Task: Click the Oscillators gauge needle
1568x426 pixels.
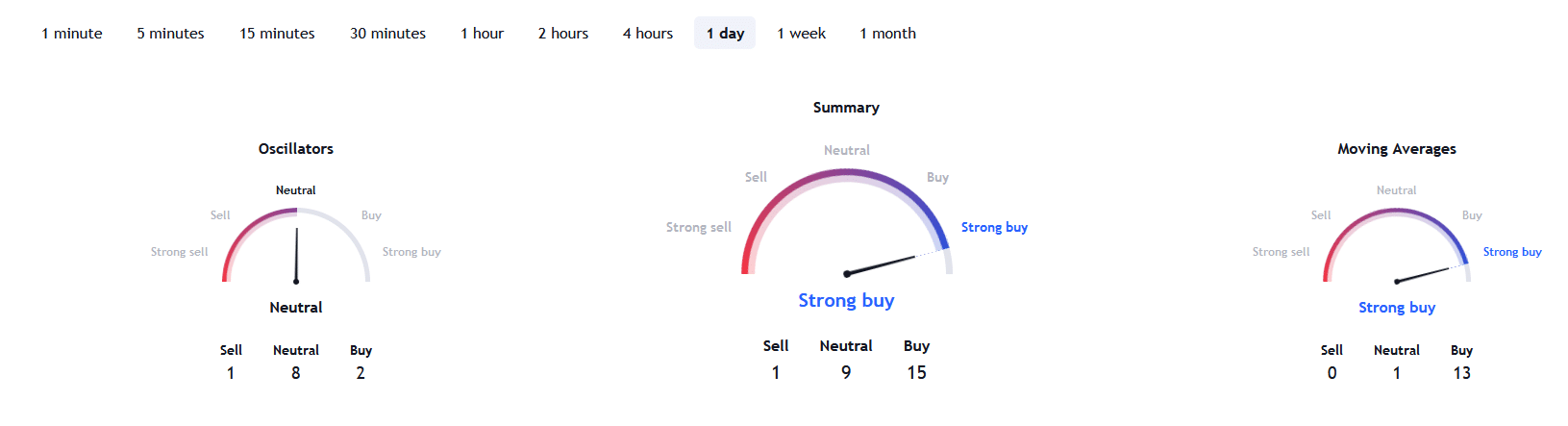Action: coord(296,255)
